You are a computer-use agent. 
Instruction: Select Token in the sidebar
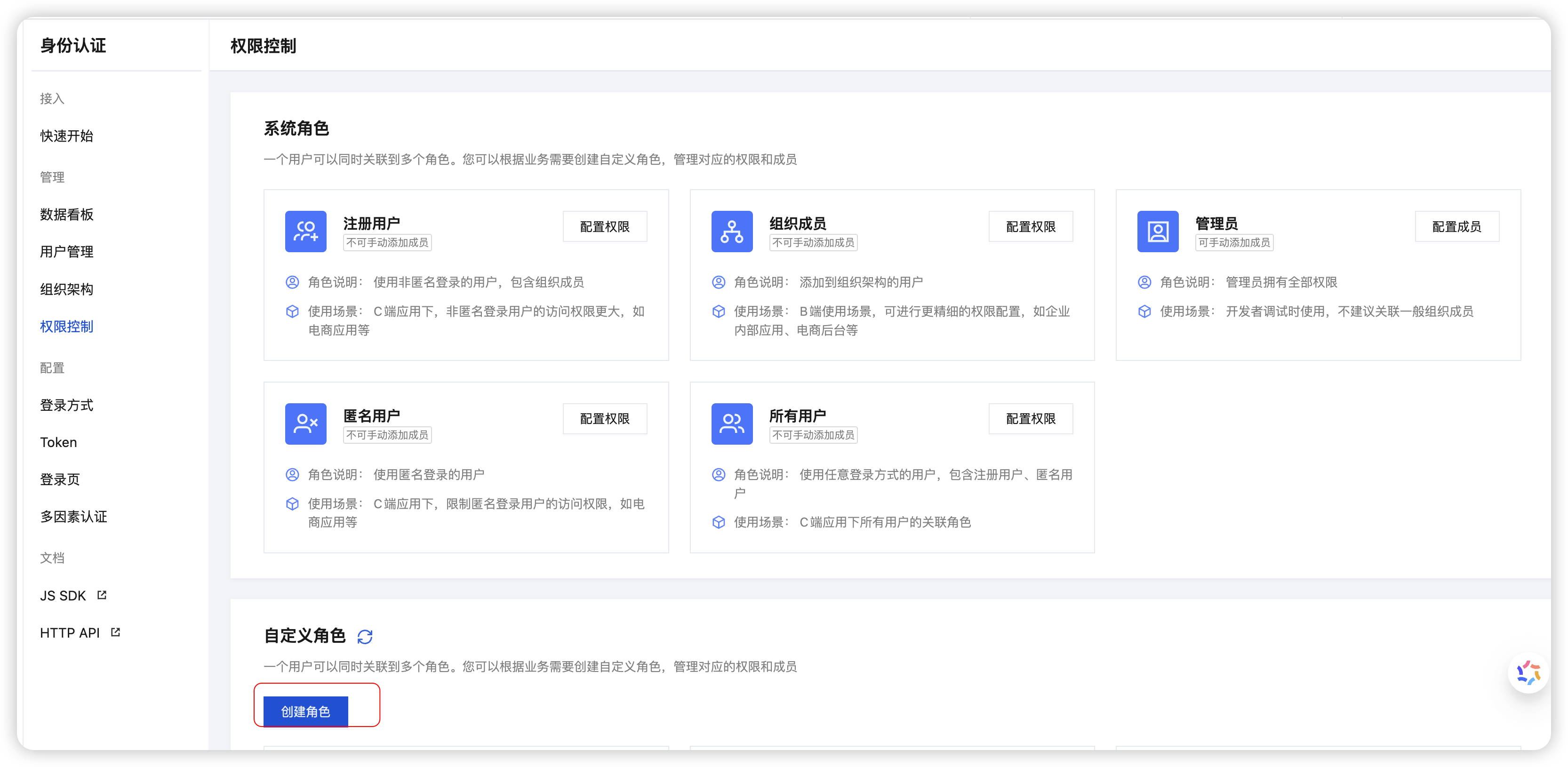58,442
